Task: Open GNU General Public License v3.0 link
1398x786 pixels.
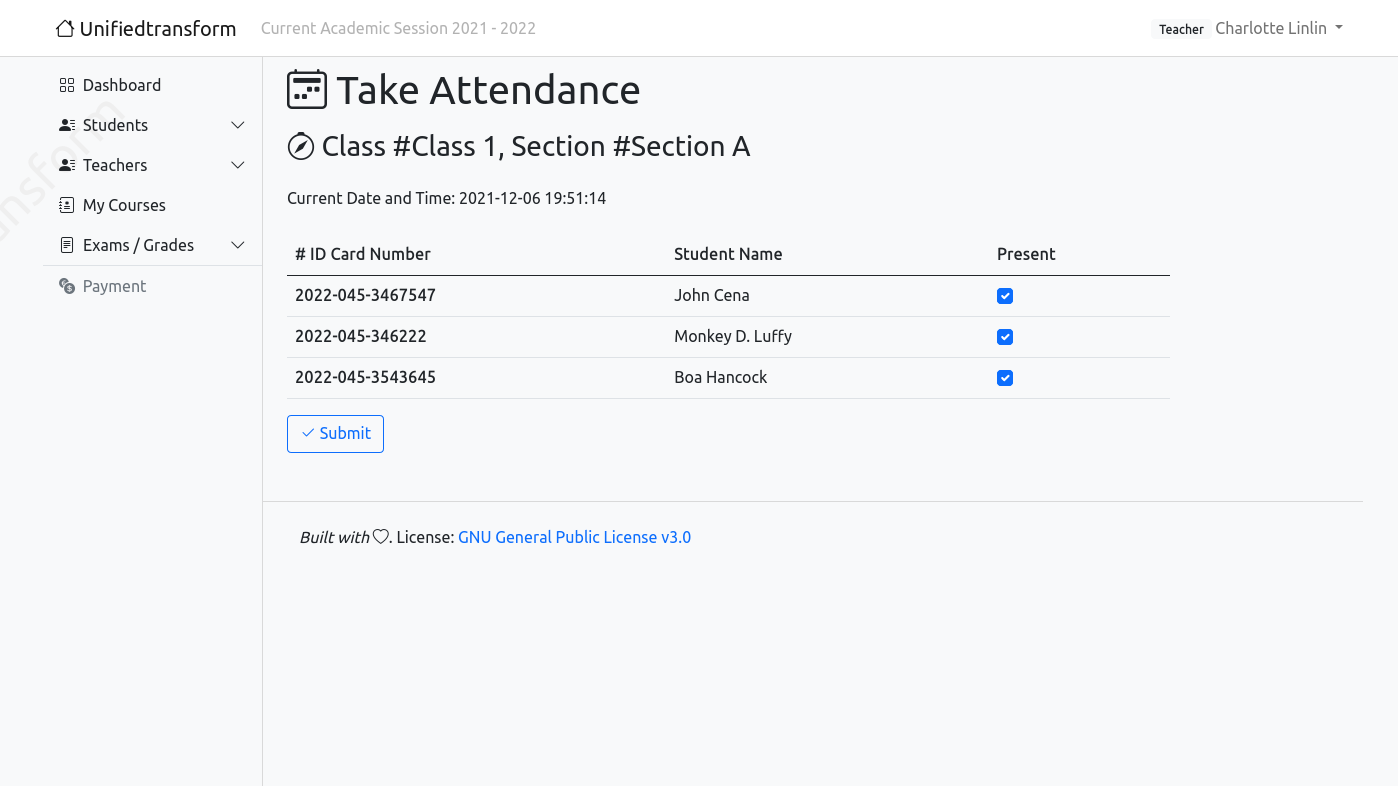Action: point(574,537)
